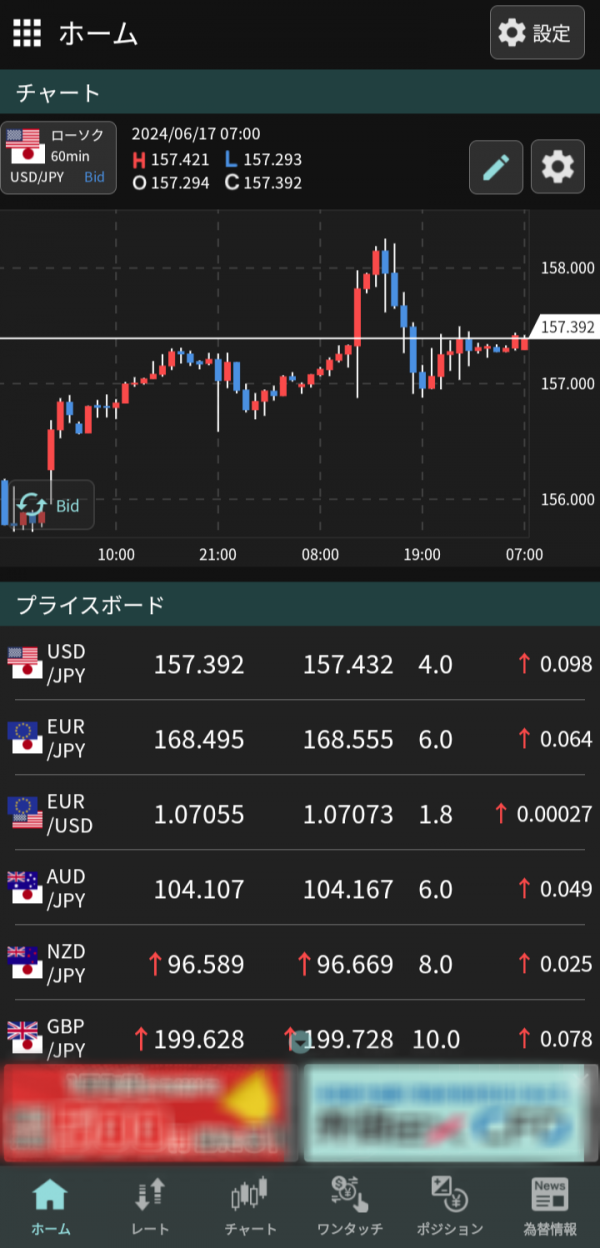Select EUR/JPY ask price 168.555

(x=347, y=740)
